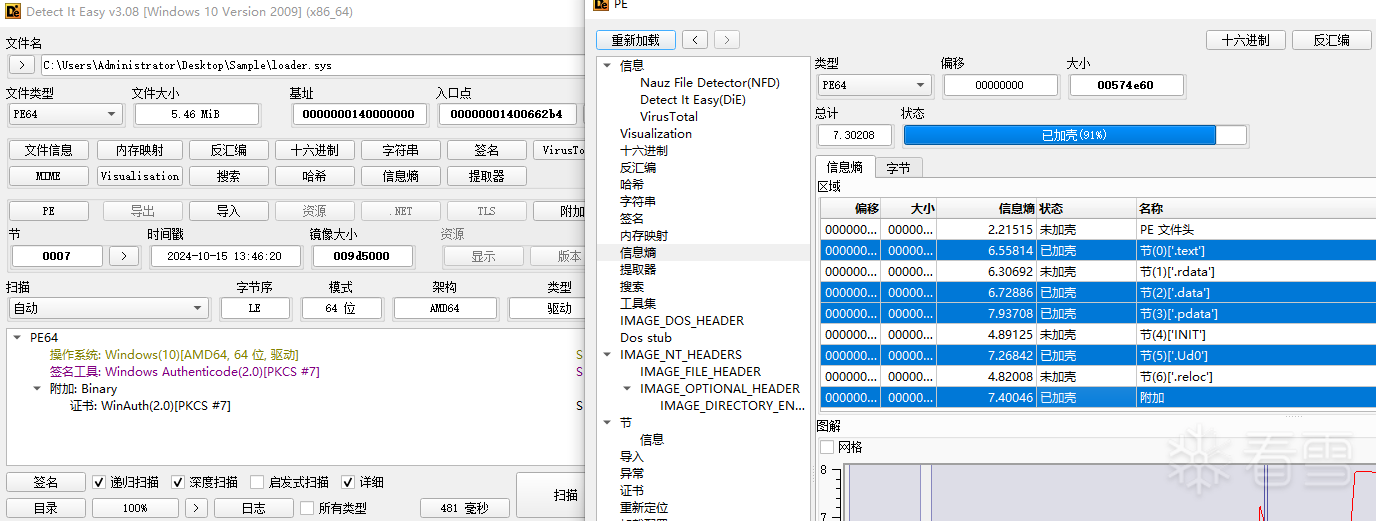Select 信息熵 tab in PE window

[x=845, y=168]
